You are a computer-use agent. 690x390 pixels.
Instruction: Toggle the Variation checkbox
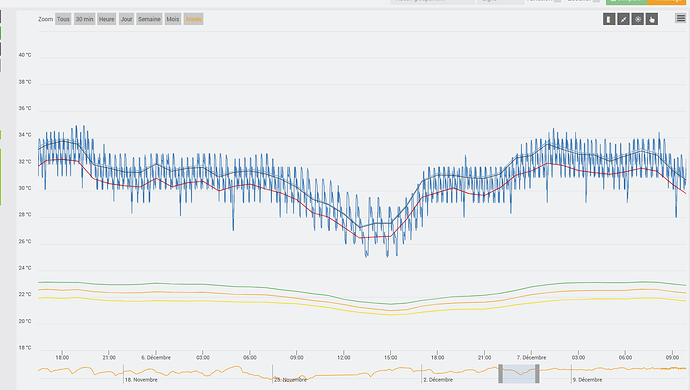tap(558, 1)
